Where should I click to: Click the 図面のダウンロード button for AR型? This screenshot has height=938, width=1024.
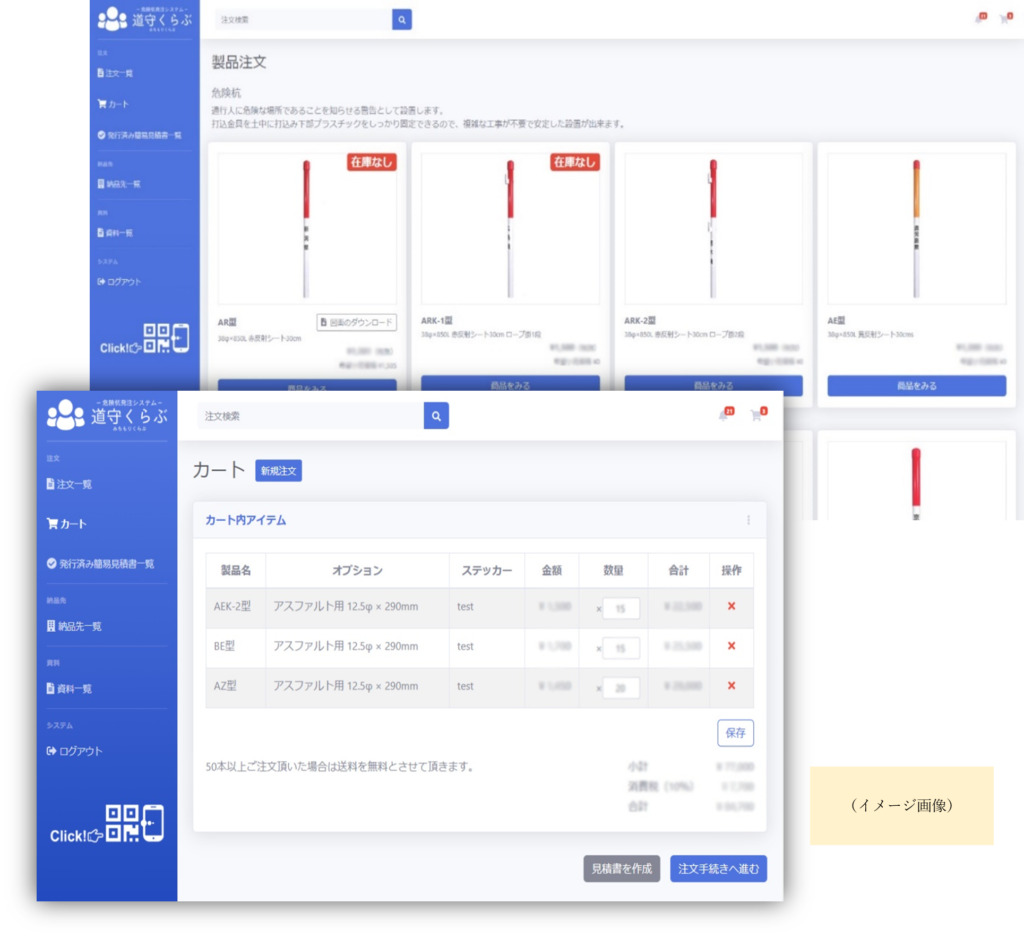coord(357,322)
